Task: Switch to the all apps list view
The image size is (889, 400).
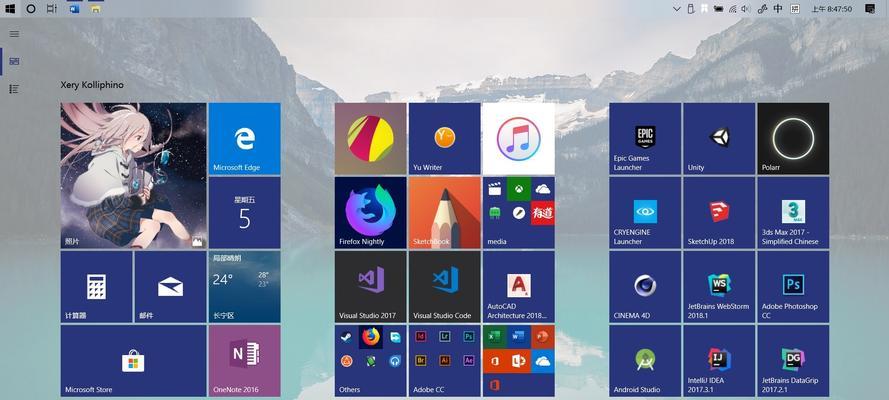Action: click(14, 89)
